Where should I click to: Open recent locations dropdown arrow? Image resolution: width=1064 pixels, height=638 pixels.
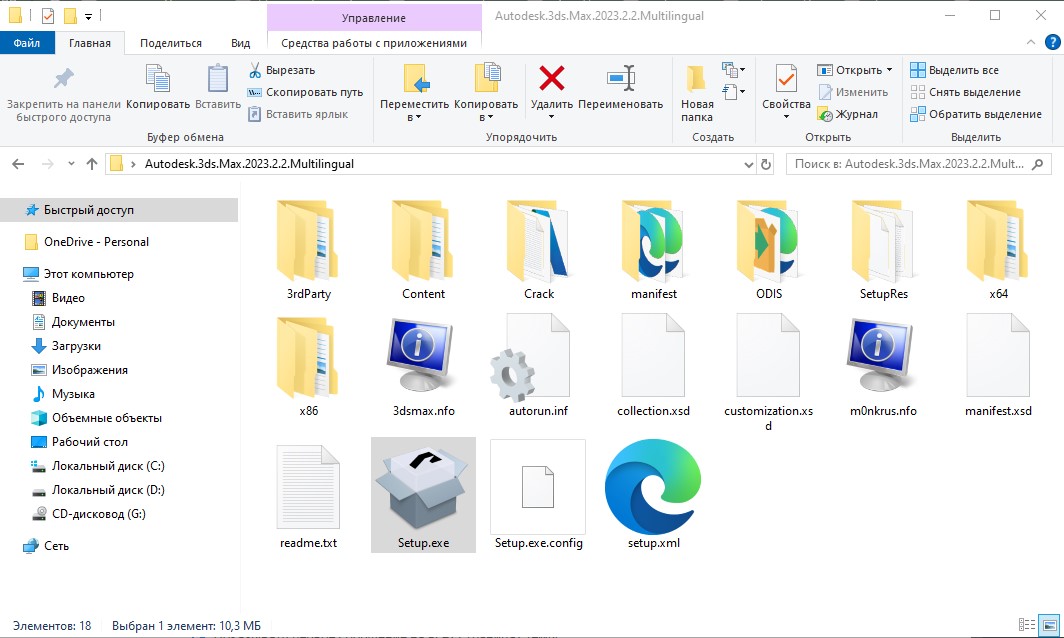71,164
